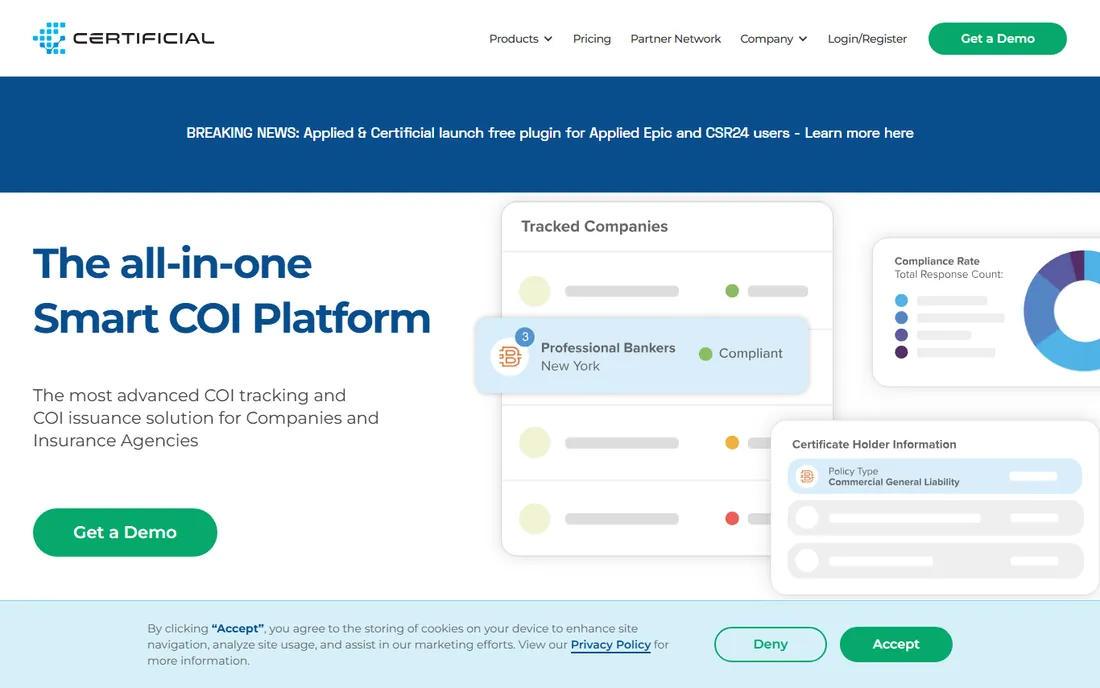Expand the Company dropdown chevron
Image resolution: width=1100 pixels, height=688 pixels.
[x=803, y=39]
